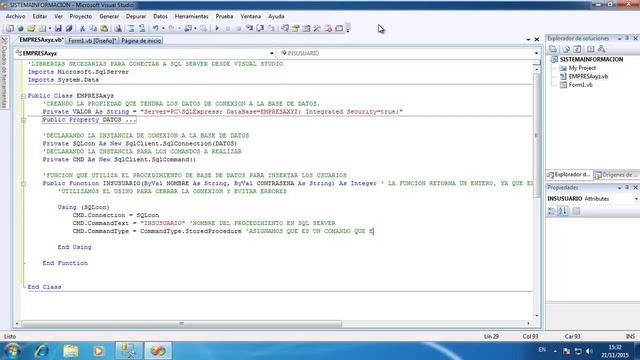
Task: Open the Cuadro de herramientas side tab
Action: coord(4,72)
